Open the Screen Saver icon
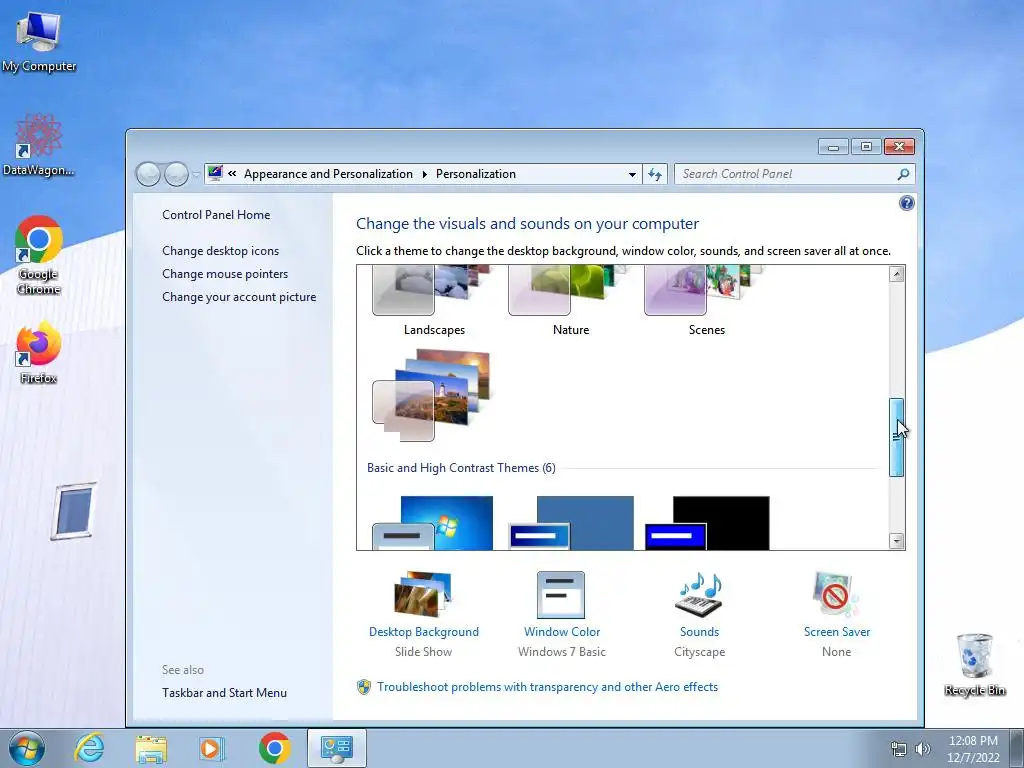Image resolution: width=1024 pixels, height=768 pixels. (x=836, y=595)
